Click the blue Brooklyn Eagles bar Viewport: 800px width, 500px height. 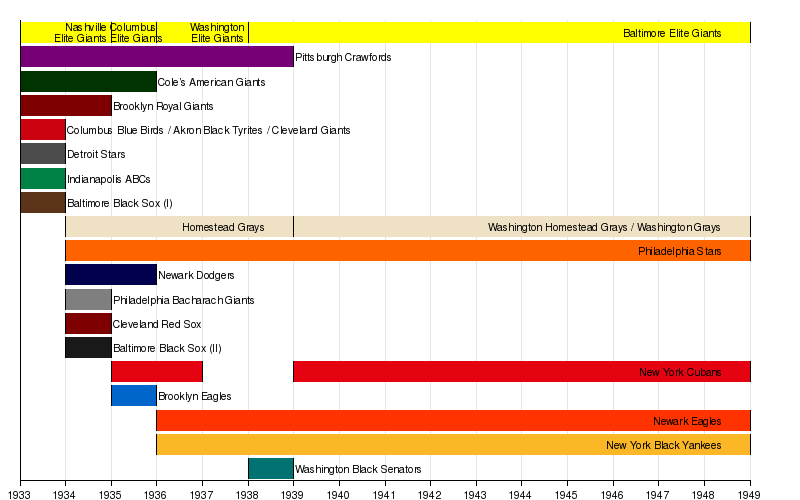[133, 396]
